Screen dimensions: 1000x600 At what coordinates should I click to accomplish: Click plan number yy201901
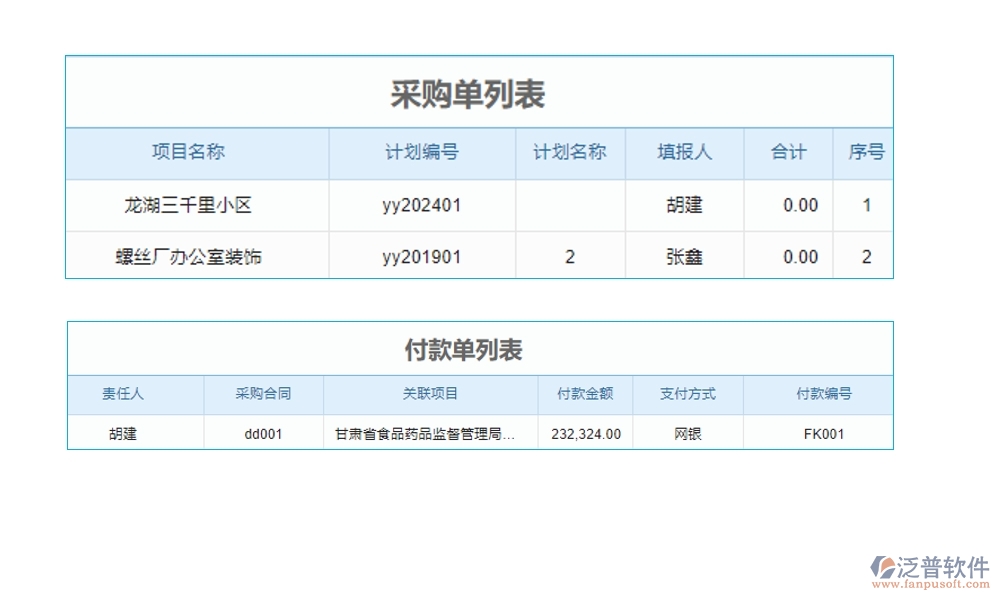click(422, 256)
